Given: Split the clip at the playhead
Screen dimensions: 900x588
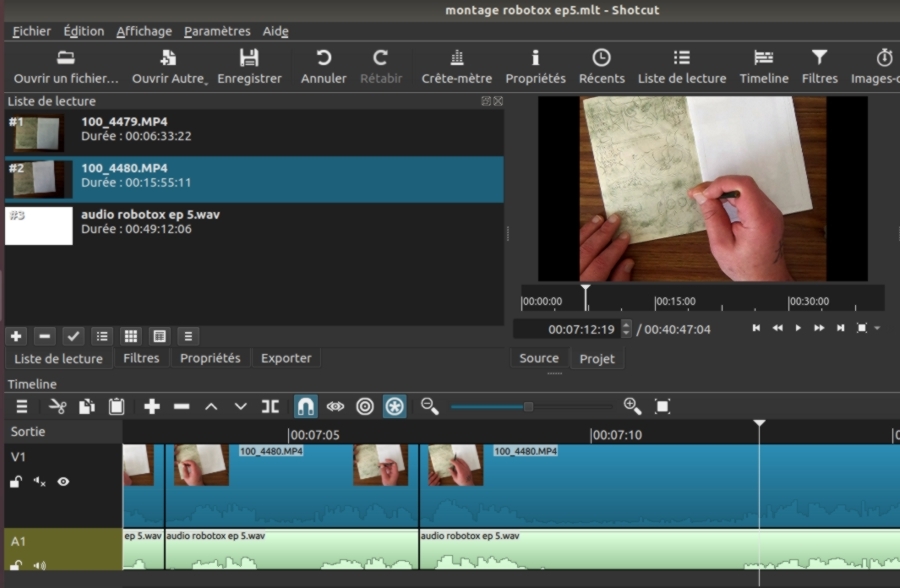Looking at the screenshot, I should pos(270,406).
